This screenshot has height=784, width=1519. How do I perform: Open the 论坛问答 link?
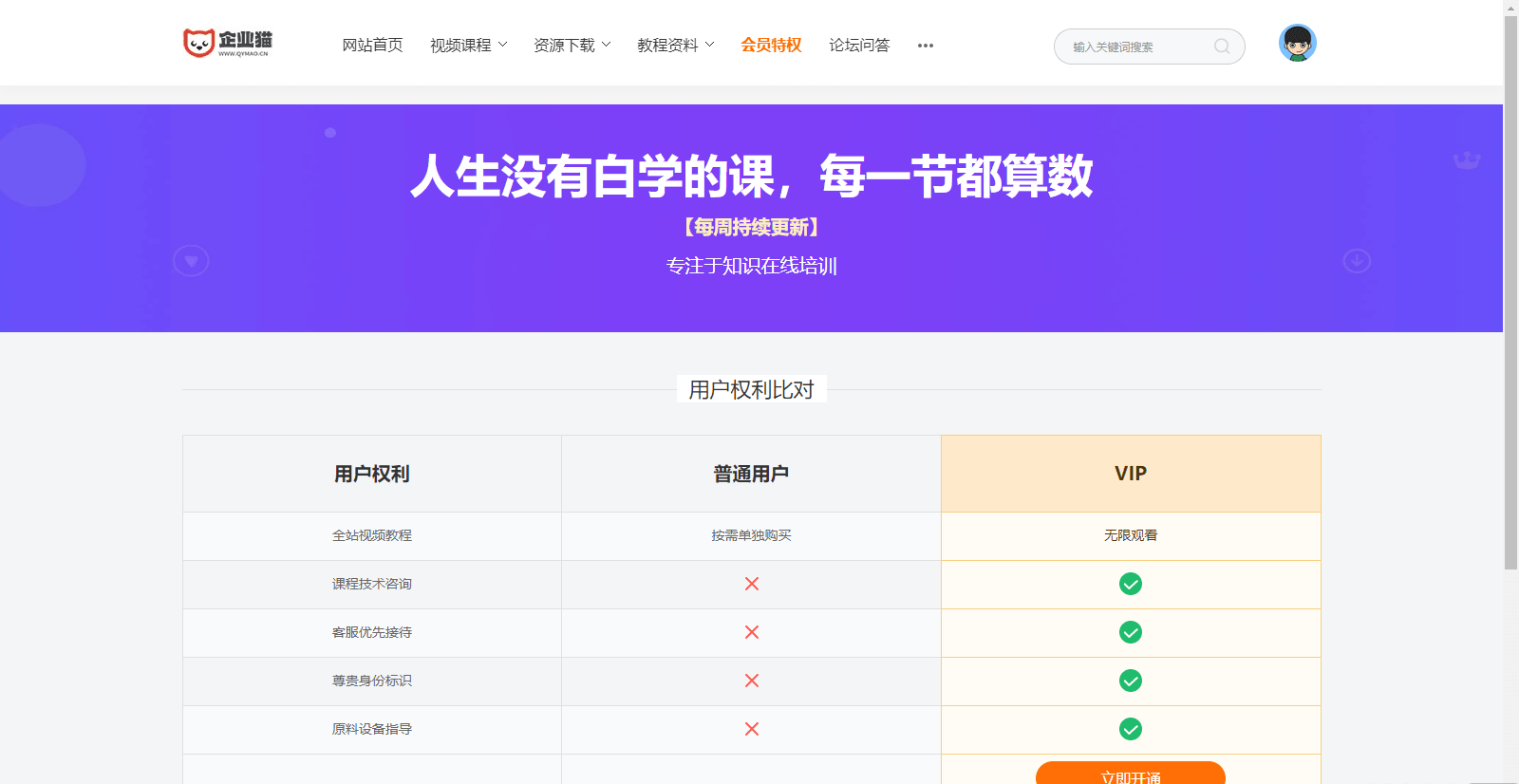tap(859, 46)
